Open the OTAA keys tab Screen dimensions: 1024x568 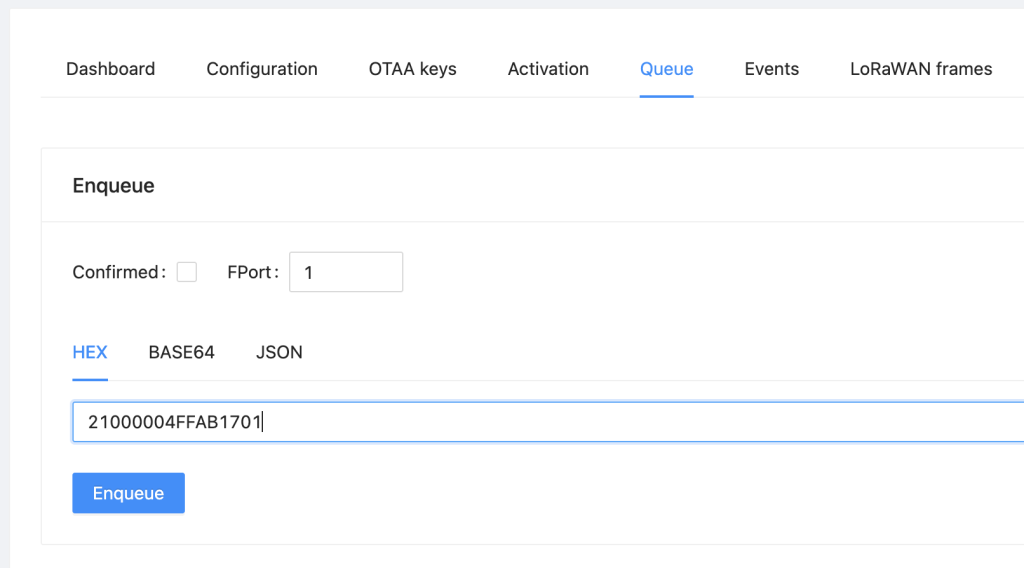pos(412,69)
